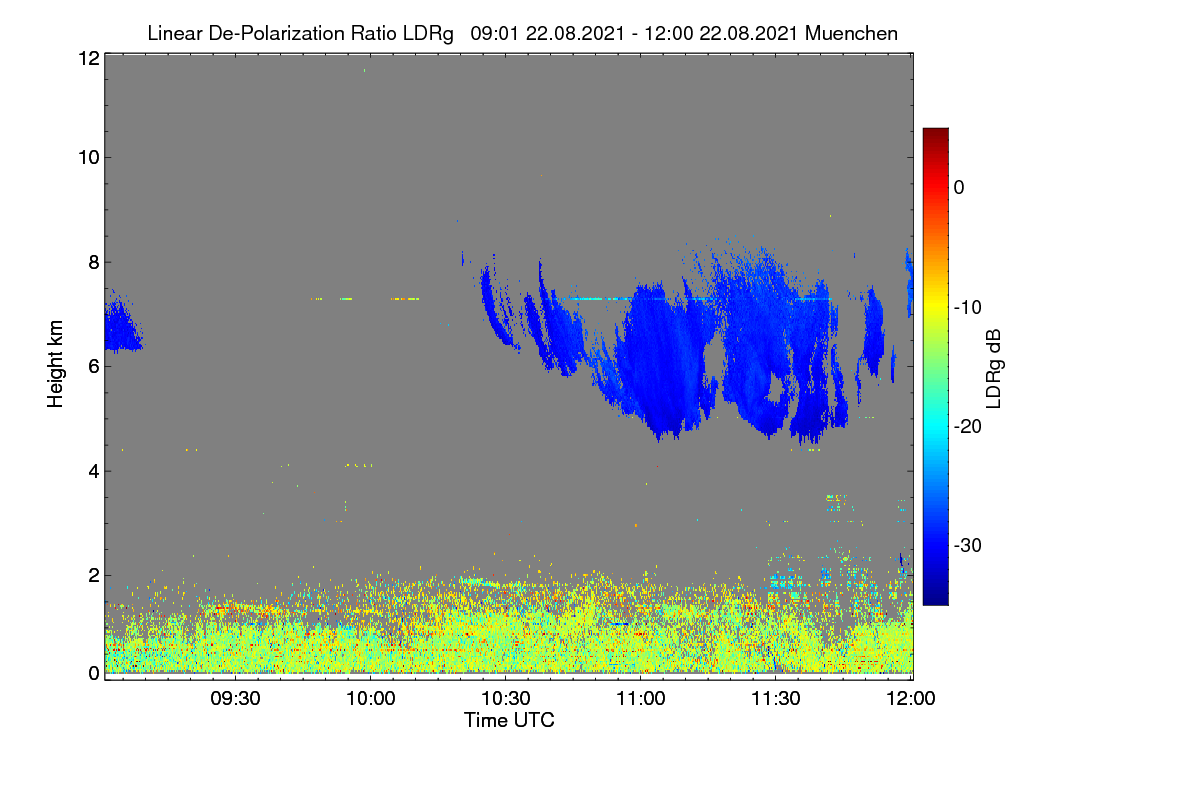1200x800 pixels.
Task: Click the 8 km height tick label
Action: 94,262
